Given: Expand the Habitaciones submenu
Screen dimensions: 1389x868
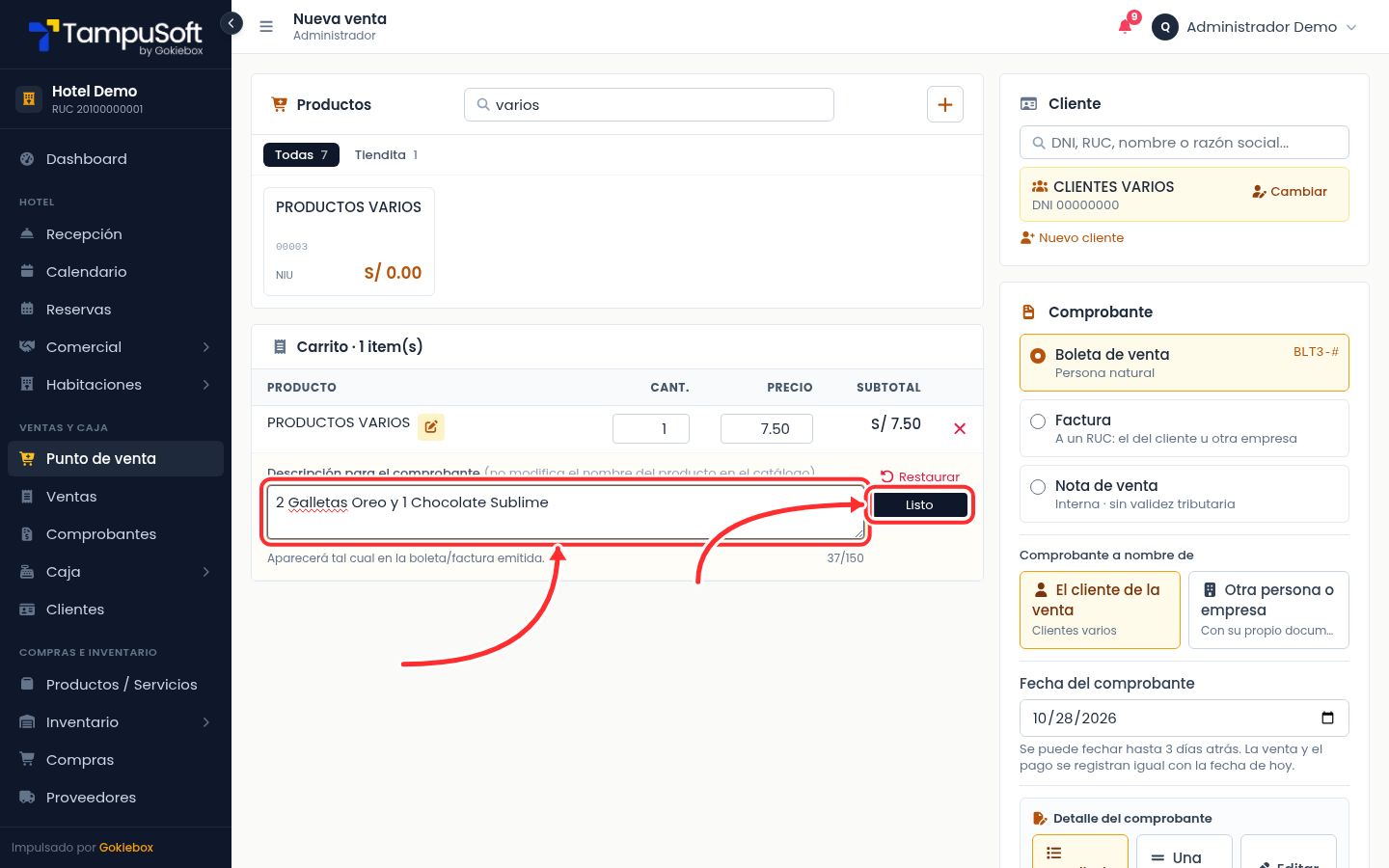Looking at the screenshot, I should point(116,385).
